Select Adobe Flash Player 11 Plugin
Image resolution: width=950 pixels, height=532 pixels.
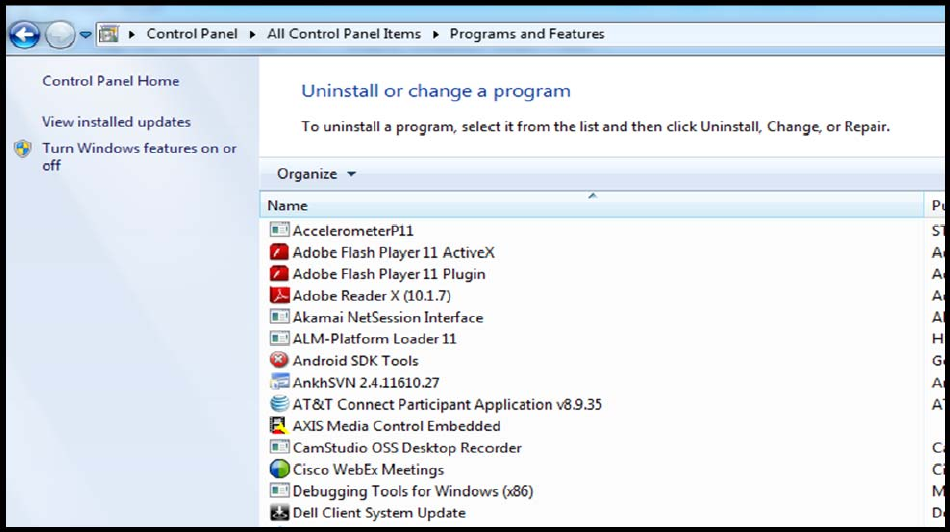389,274
